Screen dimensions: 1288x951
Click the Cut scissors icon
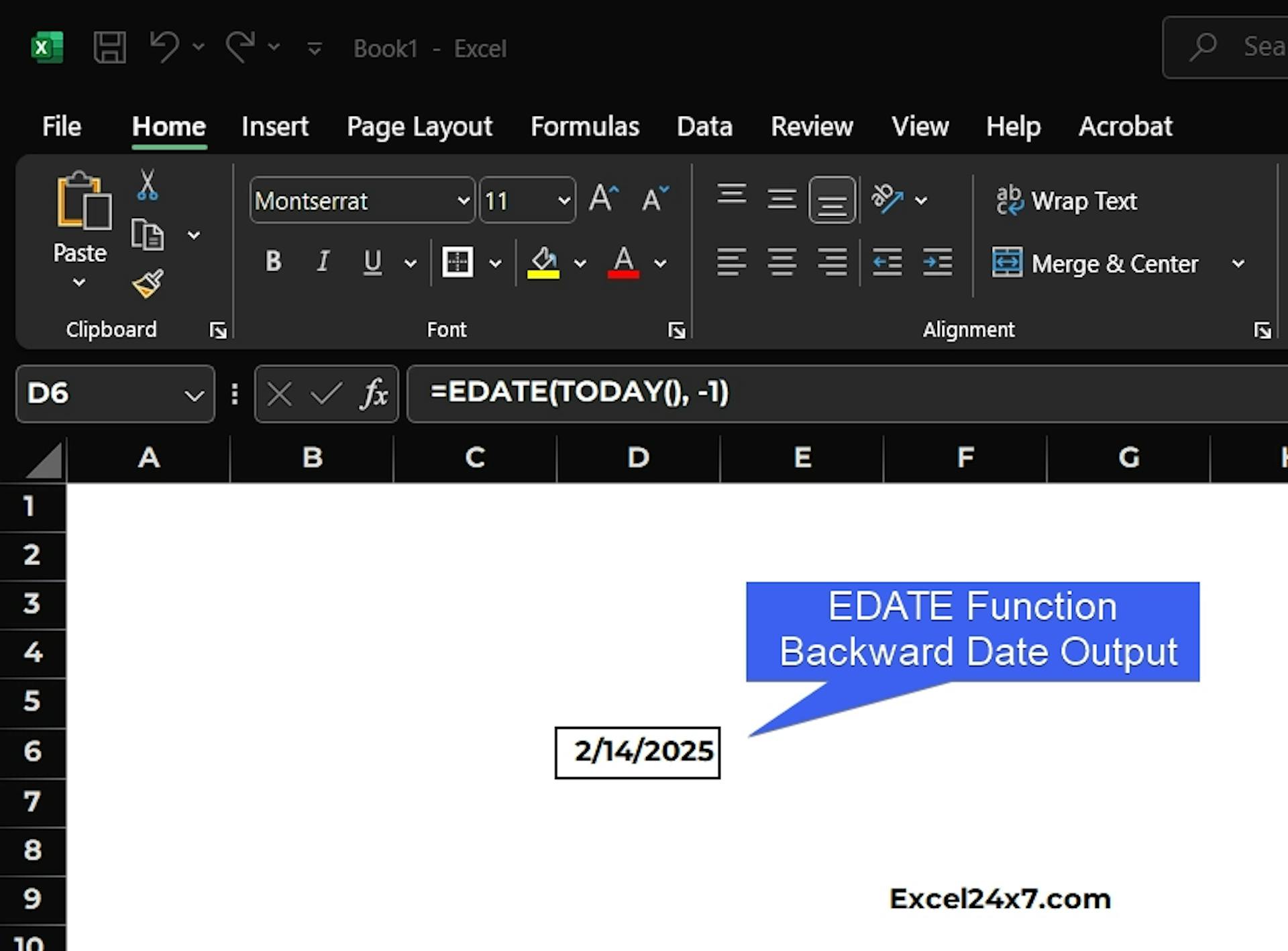pyautogui.click(x=147, y=185)
